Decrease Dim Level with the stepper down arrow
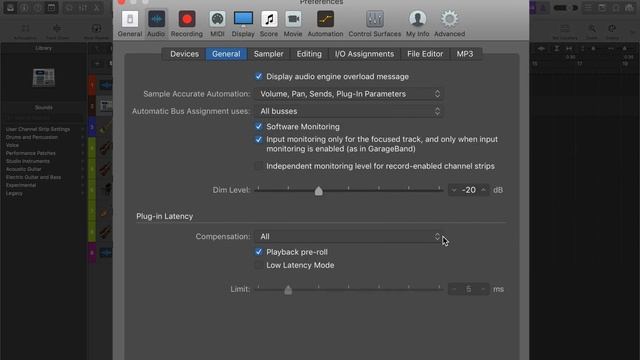 [454, 190]
